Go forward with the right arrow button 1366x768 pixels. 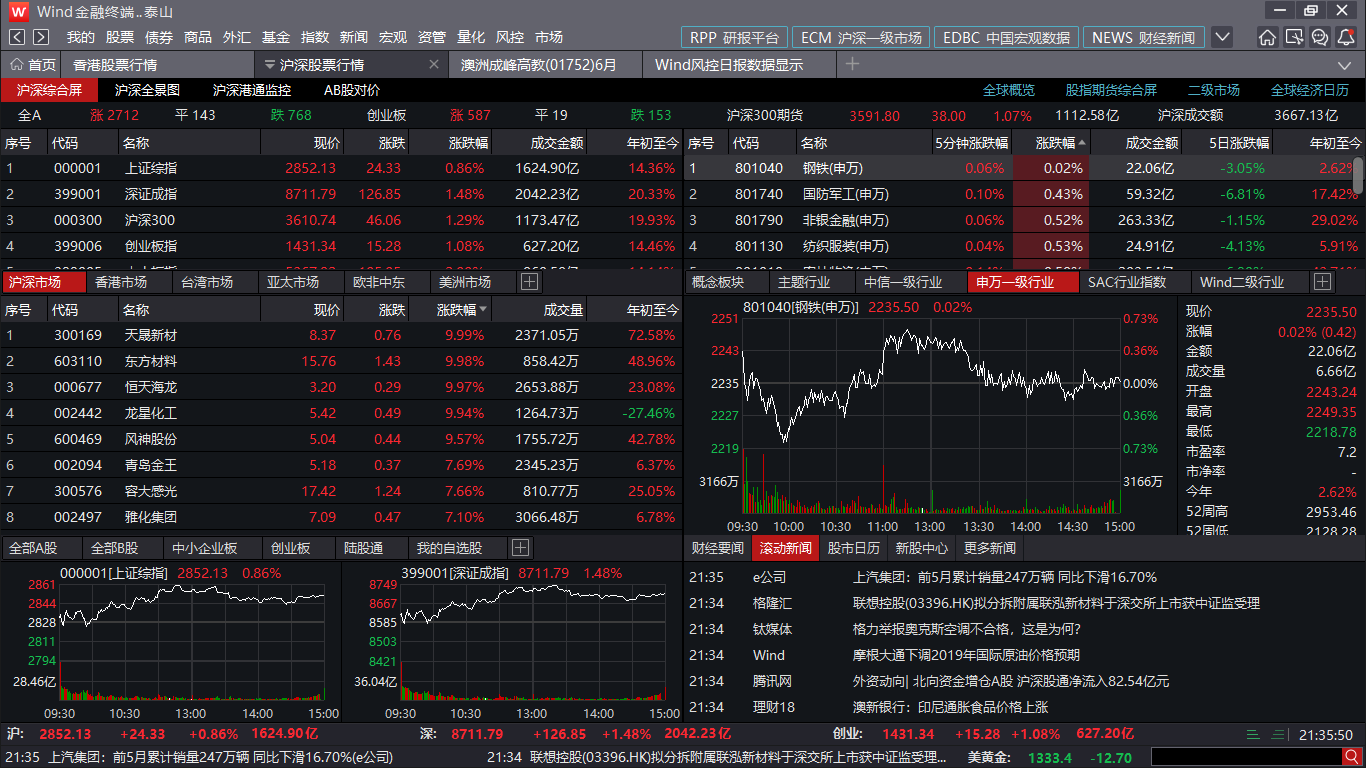[41, 37]
